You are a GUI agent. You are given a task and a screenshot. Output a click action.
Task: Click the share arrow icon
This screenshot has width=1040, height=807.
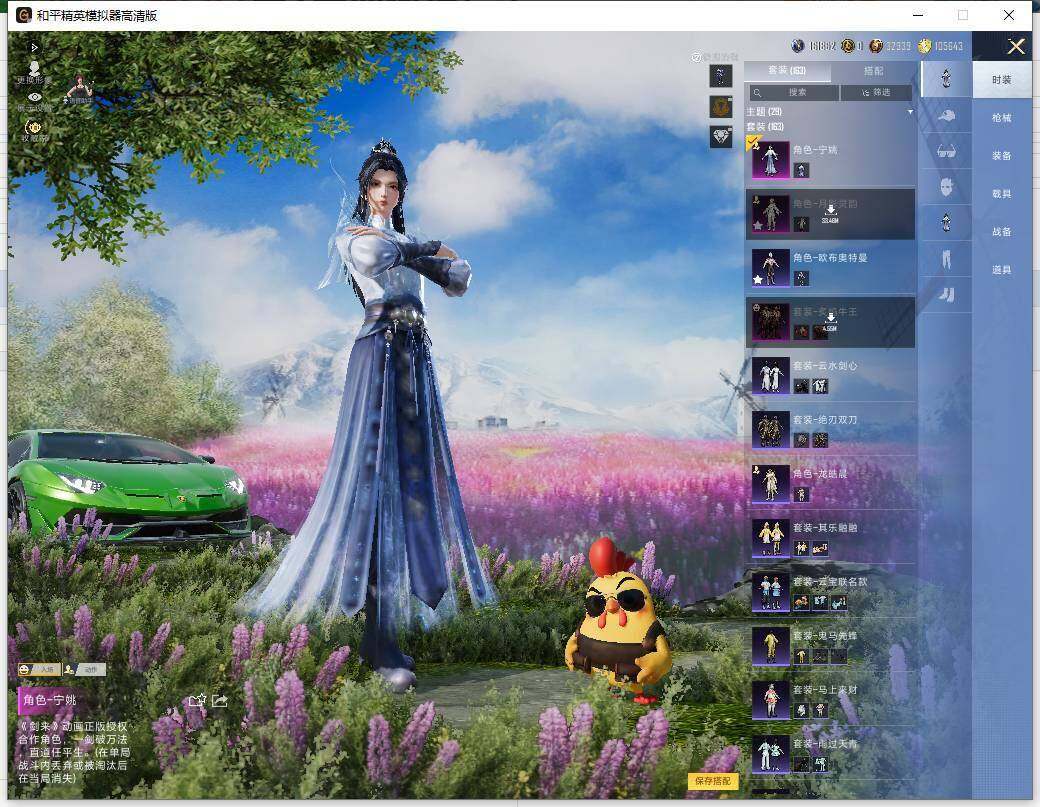220,700
